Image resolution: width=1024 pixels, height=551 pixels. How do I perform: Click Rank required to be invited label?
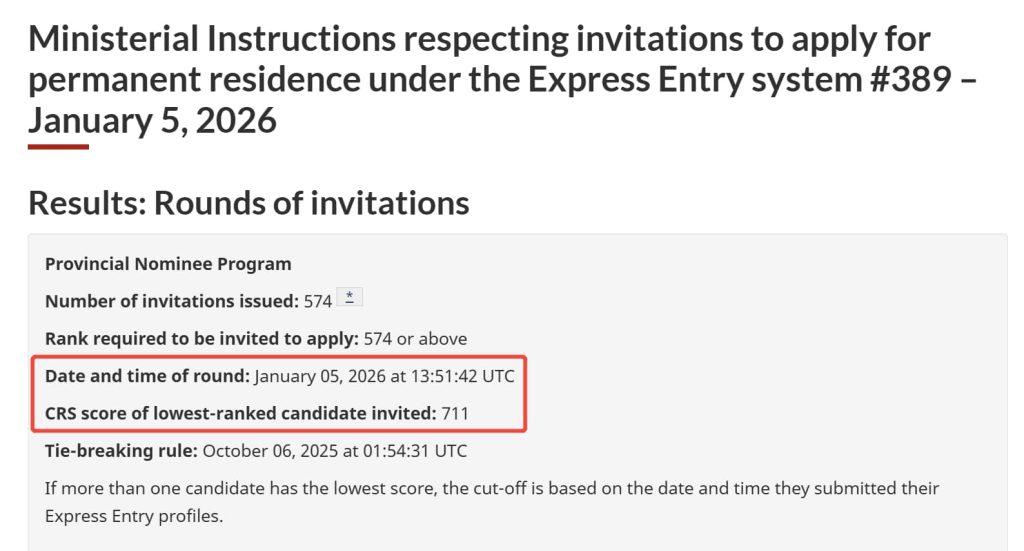coord(201,339)
